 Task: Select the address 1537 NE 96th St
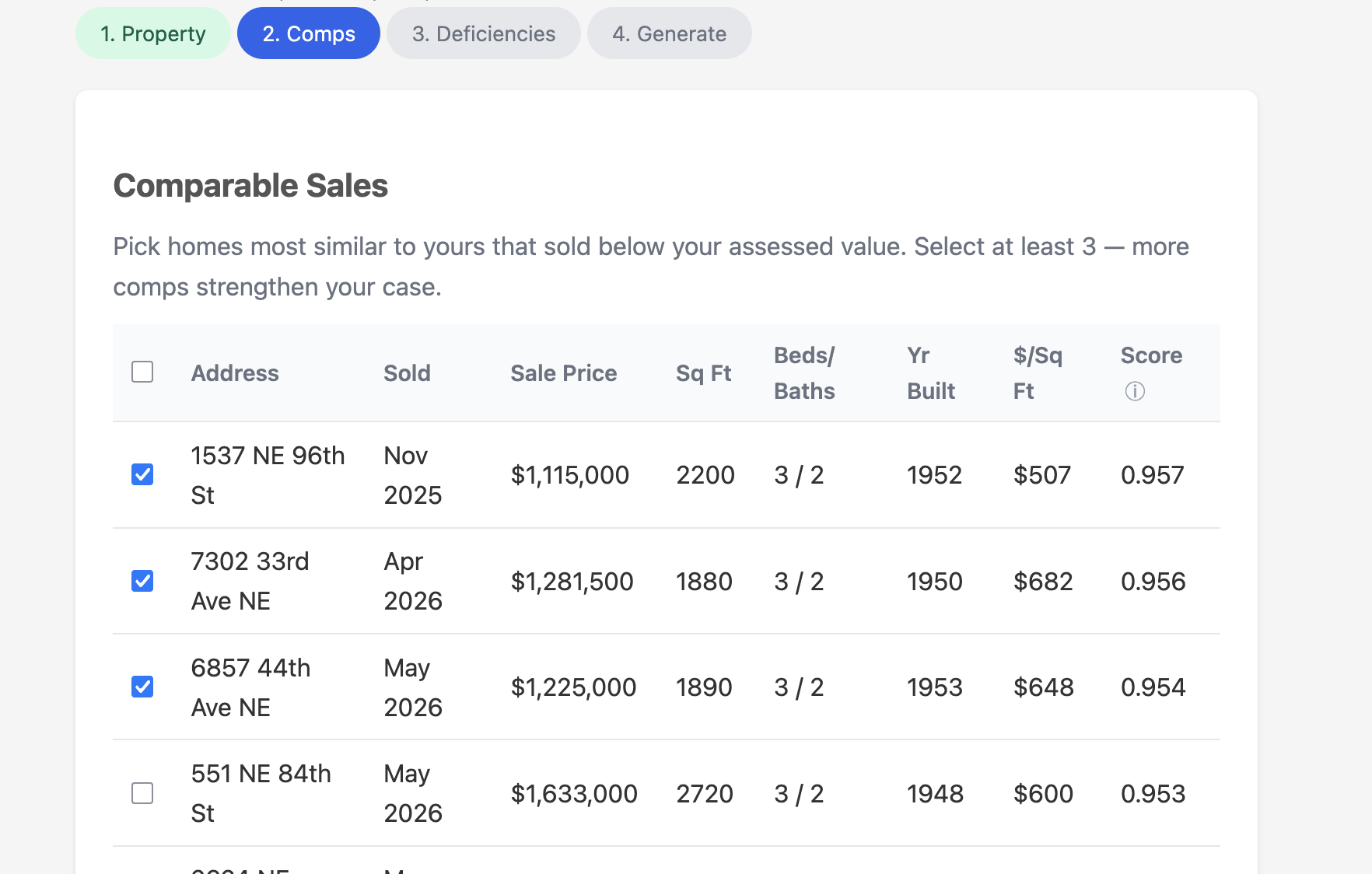click(268, 475)
